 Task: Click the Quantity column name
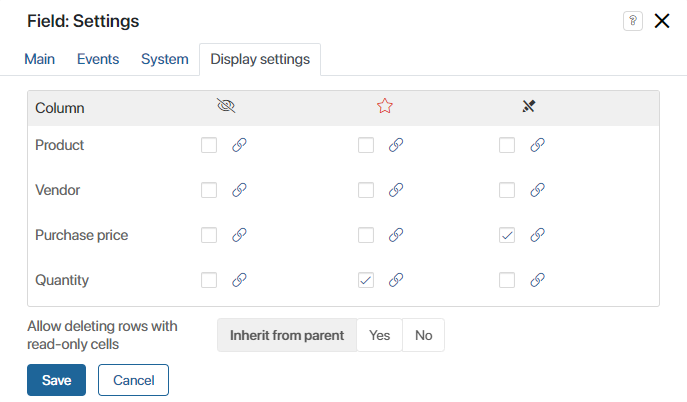pyautogui.click(x=62, y=280)
